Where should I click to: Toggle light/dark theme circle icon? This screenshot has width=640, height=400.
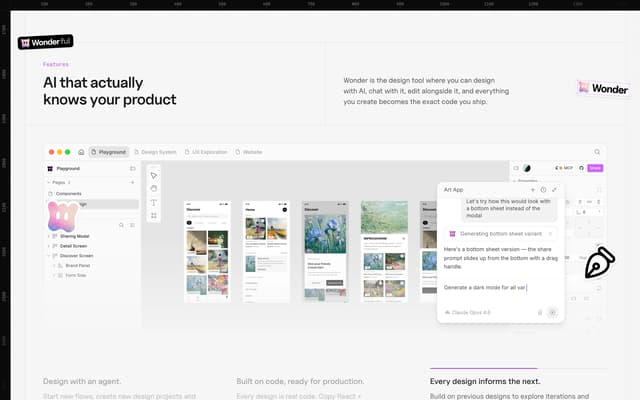point(527,168)
